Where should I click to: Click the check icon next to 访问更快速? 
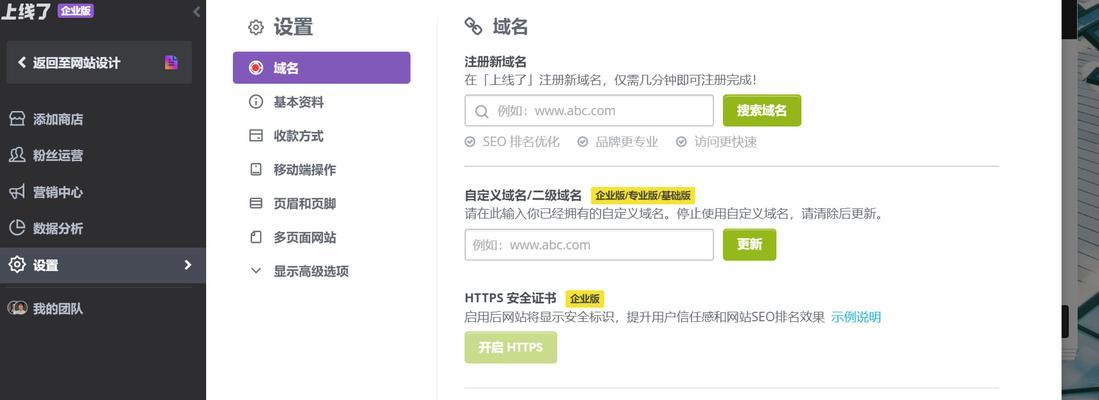[681, 142]
